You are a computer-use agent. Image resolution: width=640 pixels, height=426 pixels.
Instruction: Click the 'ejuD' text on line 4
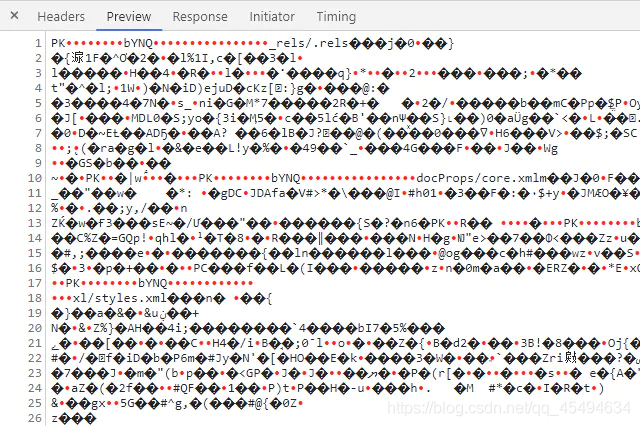218,88
